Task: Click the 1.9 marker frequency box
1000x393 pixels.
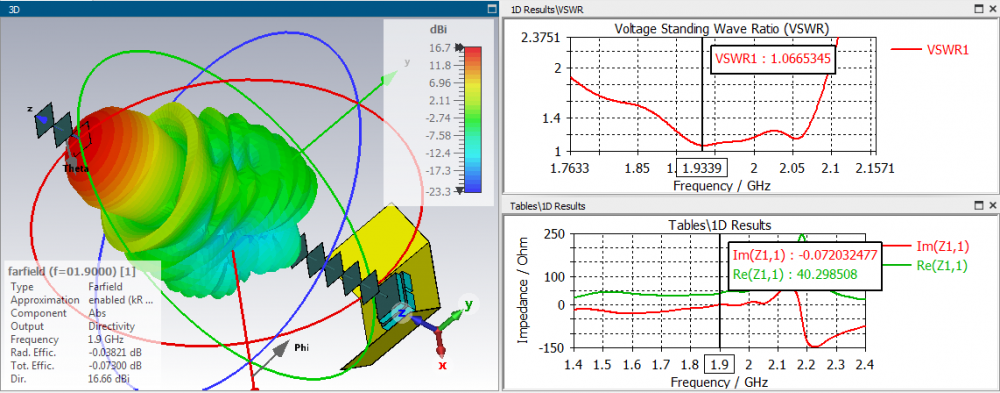Action: 719,365
